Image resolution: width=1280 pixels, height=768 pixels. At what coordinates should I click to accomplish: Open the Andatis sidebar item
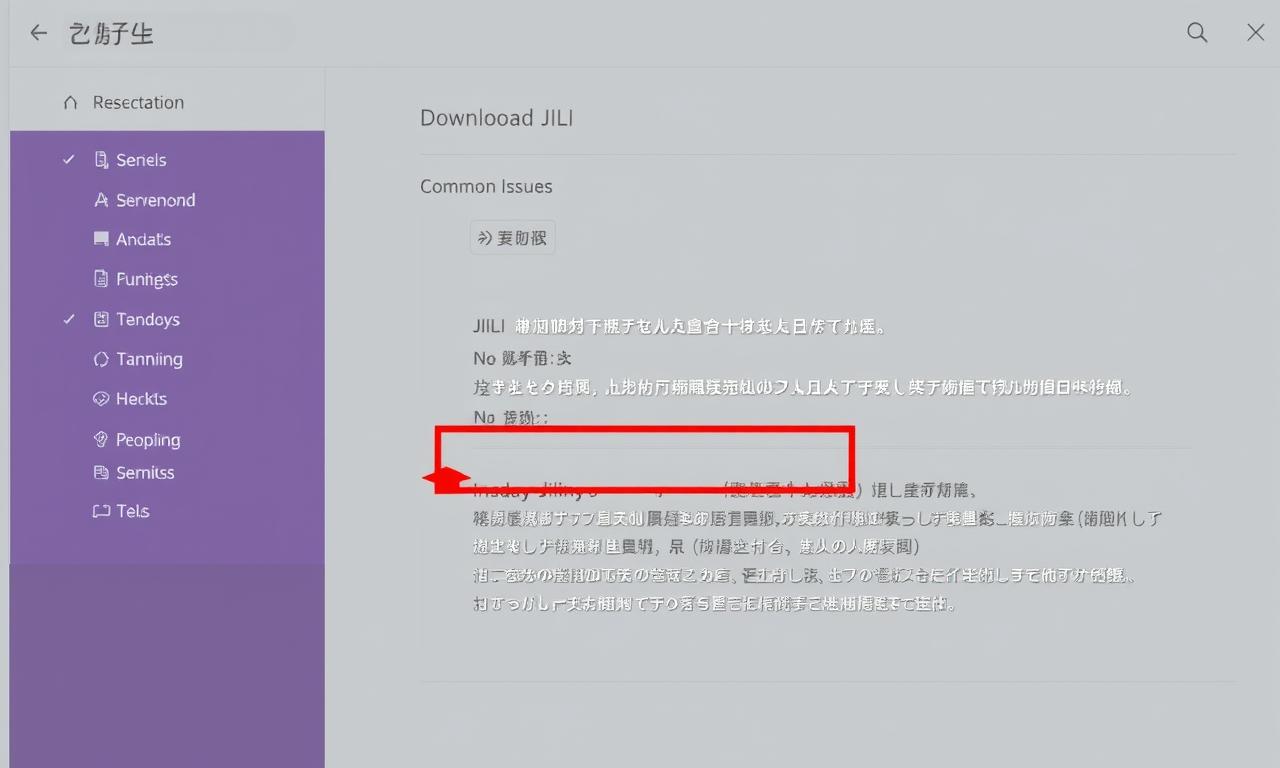(x=143, y=239)
